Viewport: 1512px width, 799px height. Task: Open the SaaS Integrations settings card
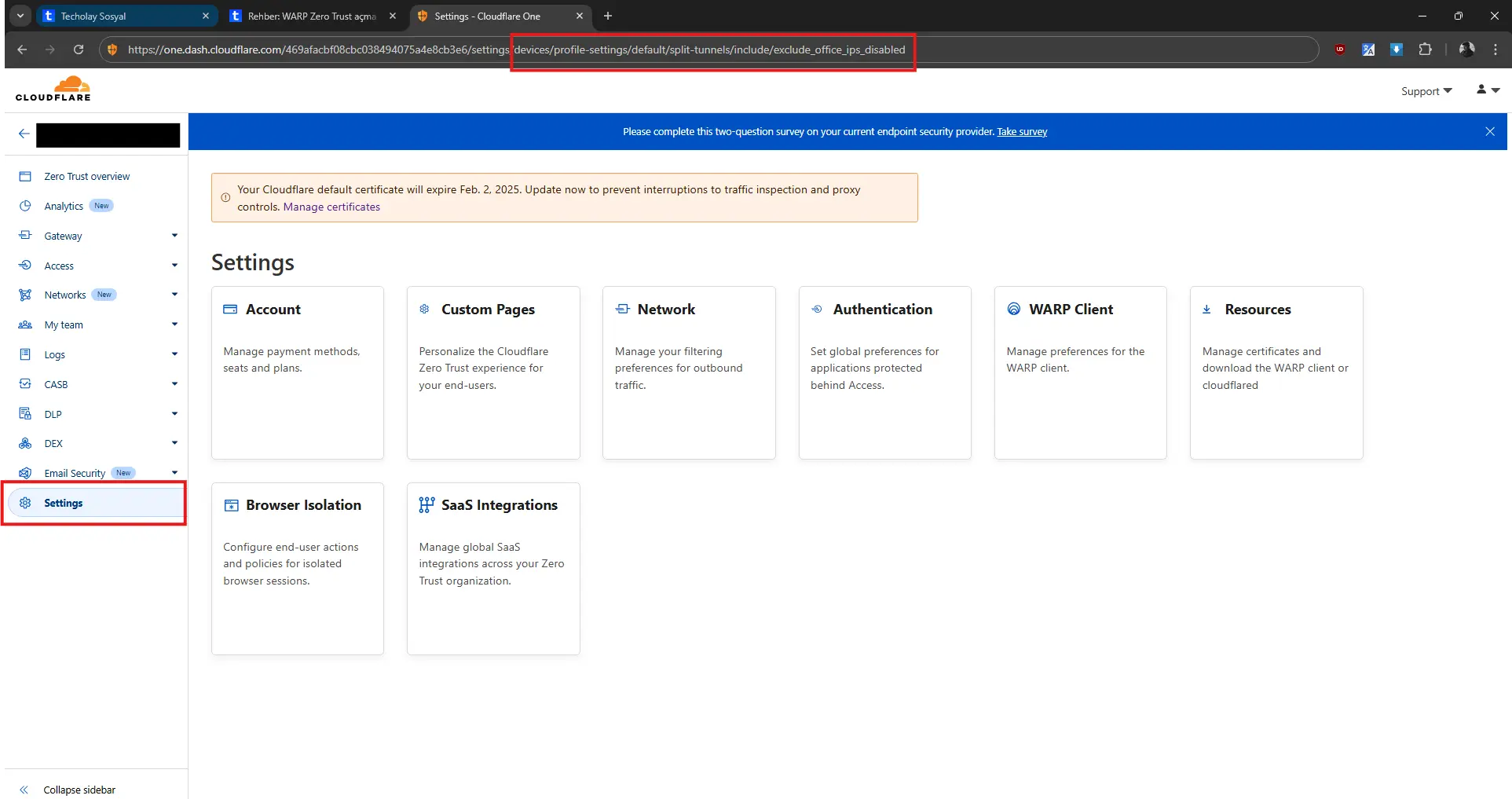493,569
